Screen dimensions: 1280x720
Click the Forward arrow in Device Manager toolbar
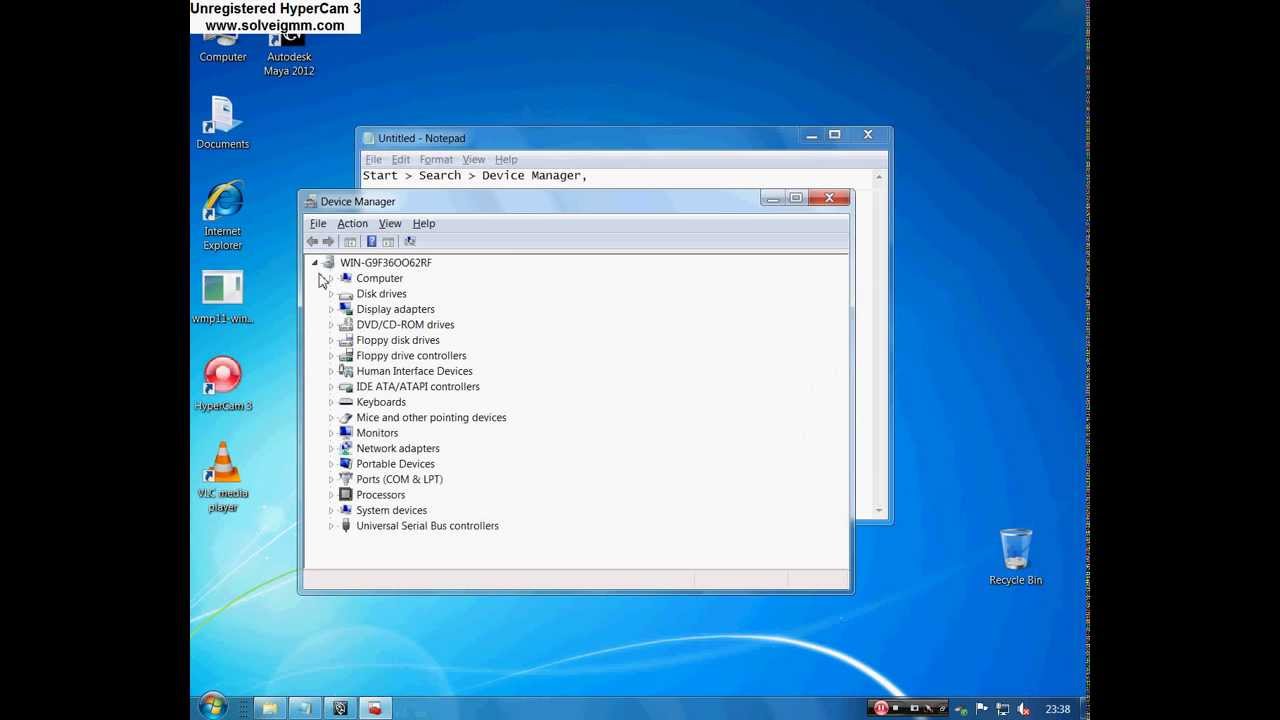(x=328, y=241)
